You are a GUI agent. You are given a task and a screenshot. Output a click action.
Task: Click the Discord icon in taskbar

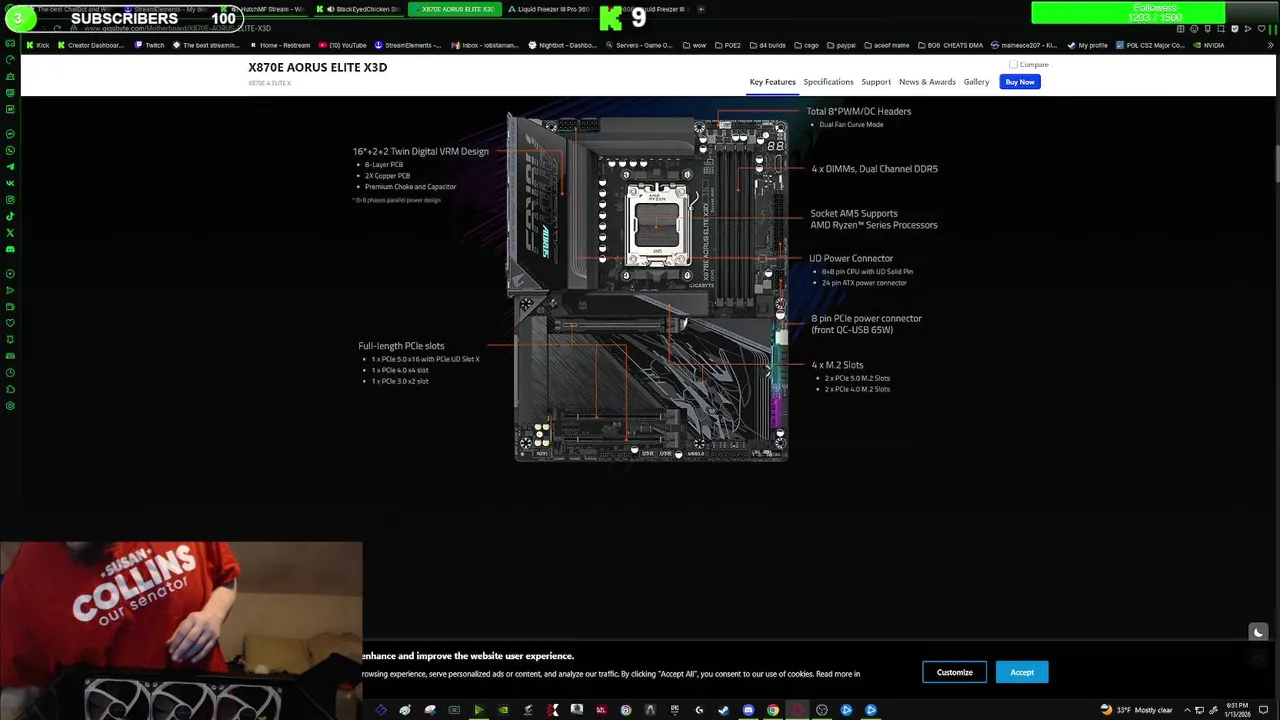point(748,710)
